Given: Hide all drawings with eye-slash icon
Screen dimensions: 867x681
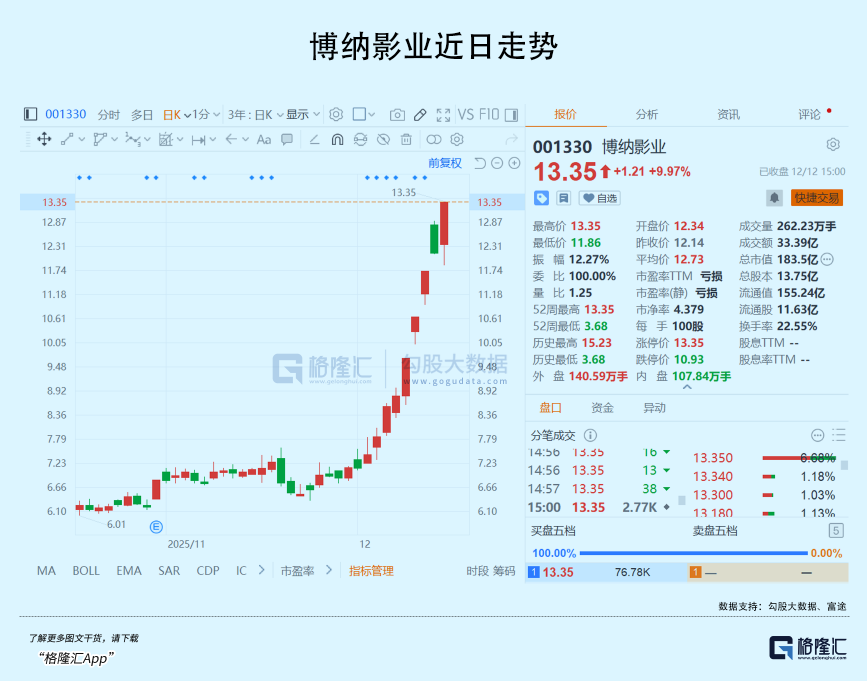Looking at the screenshot, I should (383, 139).
